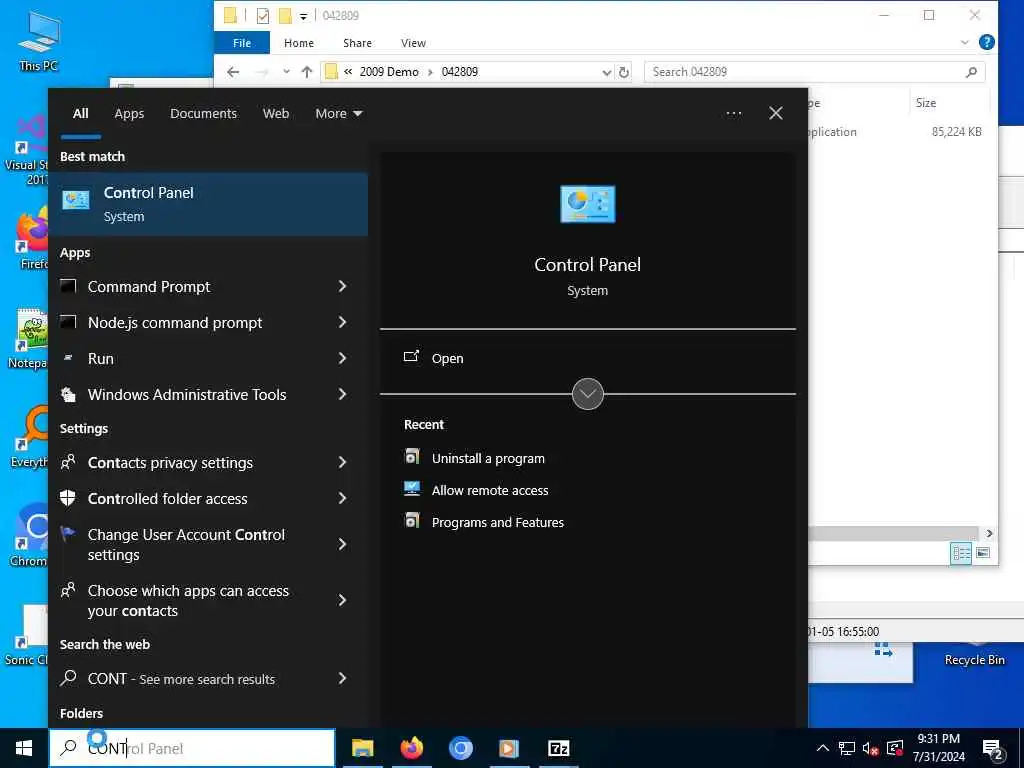The height and width of the screenshot is (768, 1024).
Task: Click the large Control Panel preview icon
Action: (587, 204)
